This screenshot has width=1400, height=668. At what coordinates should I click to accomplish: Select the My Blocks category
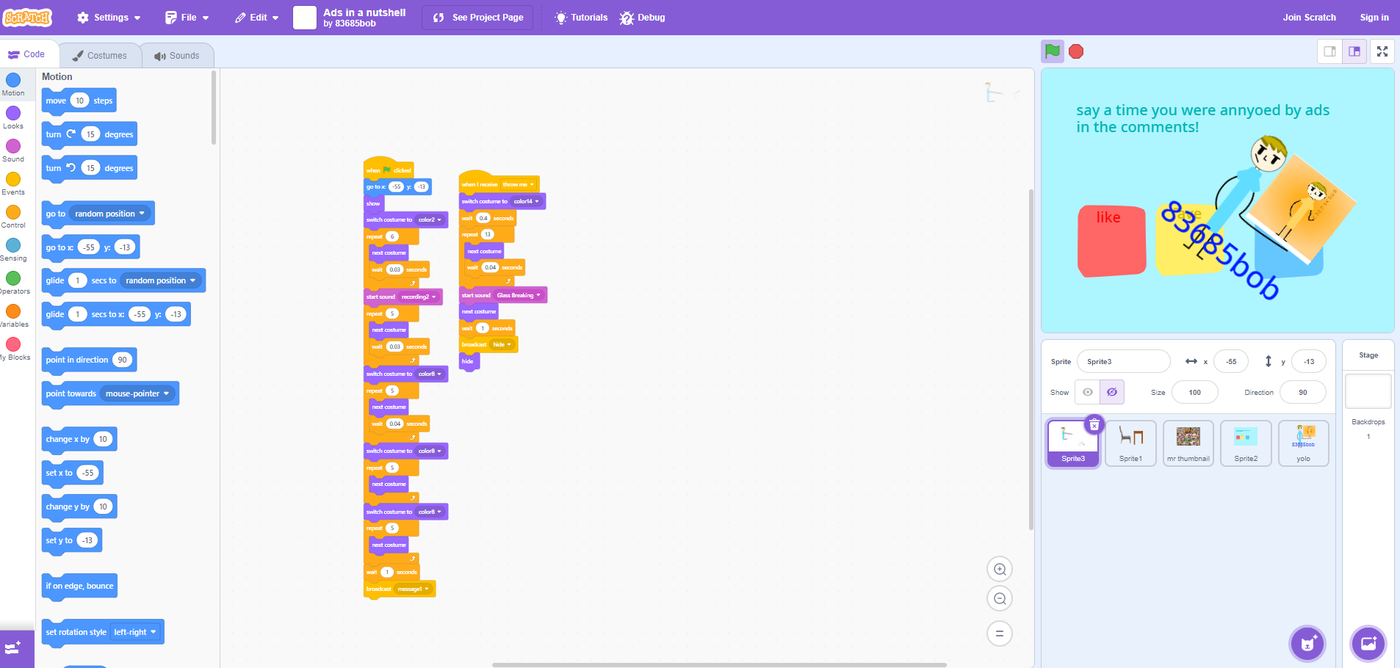click(x=13, y=348)
